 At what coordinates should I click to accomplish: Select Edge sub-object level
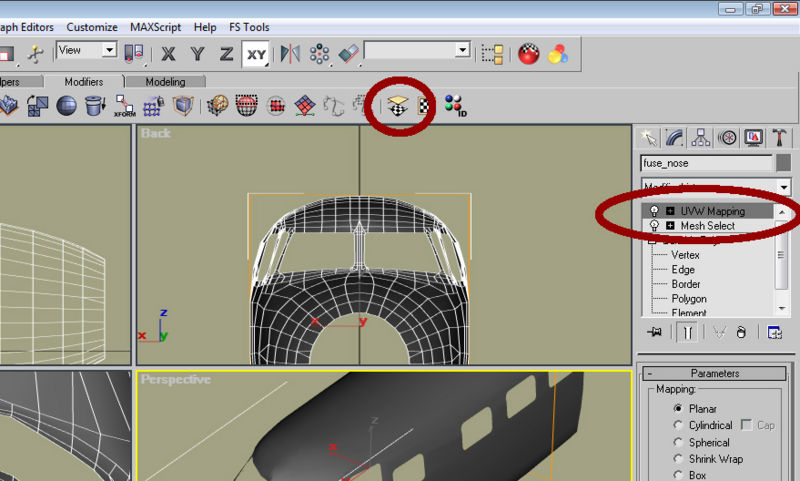pyautogui.click(x=683, y=269)
